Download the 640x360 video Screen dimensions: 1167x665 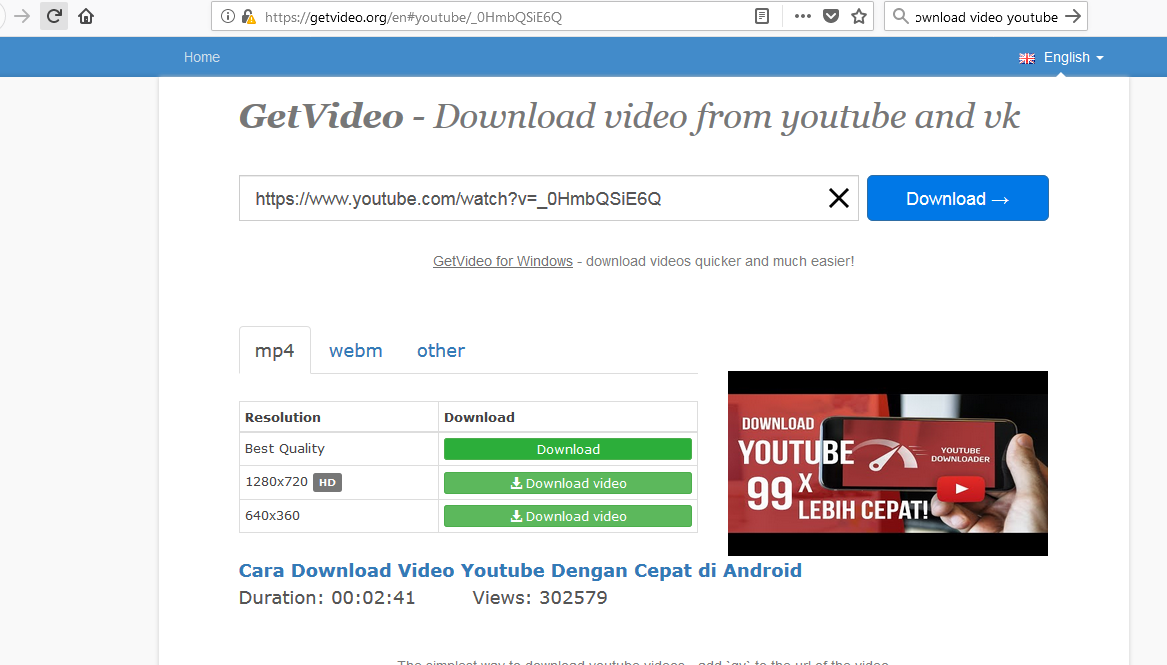coord(568,516)
